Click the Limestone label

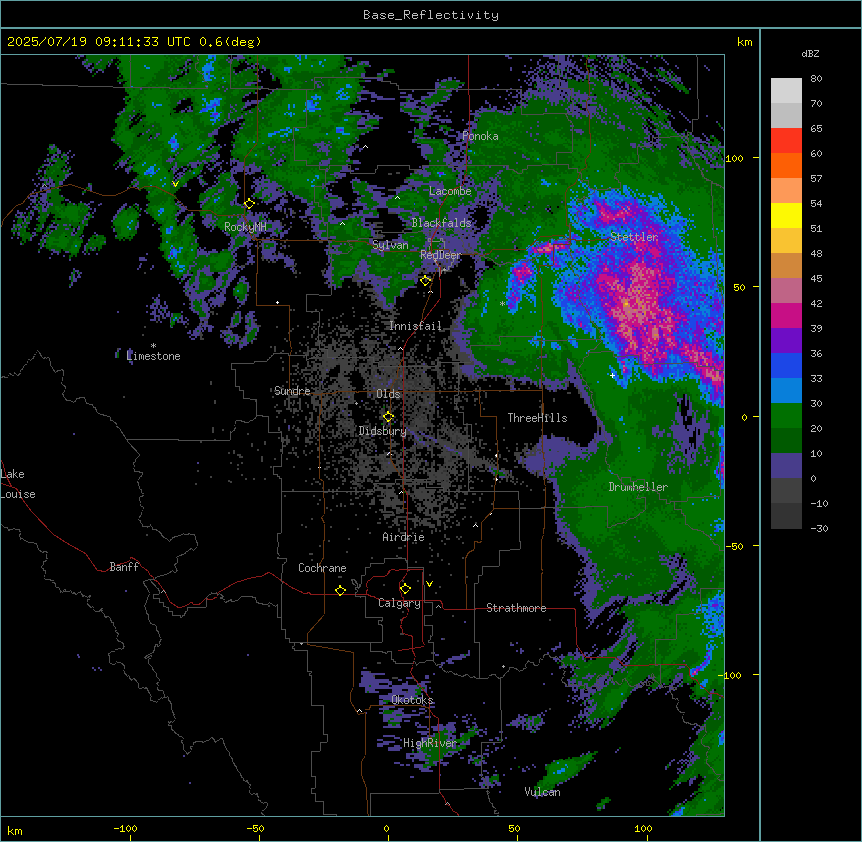(x=153, y=356)
